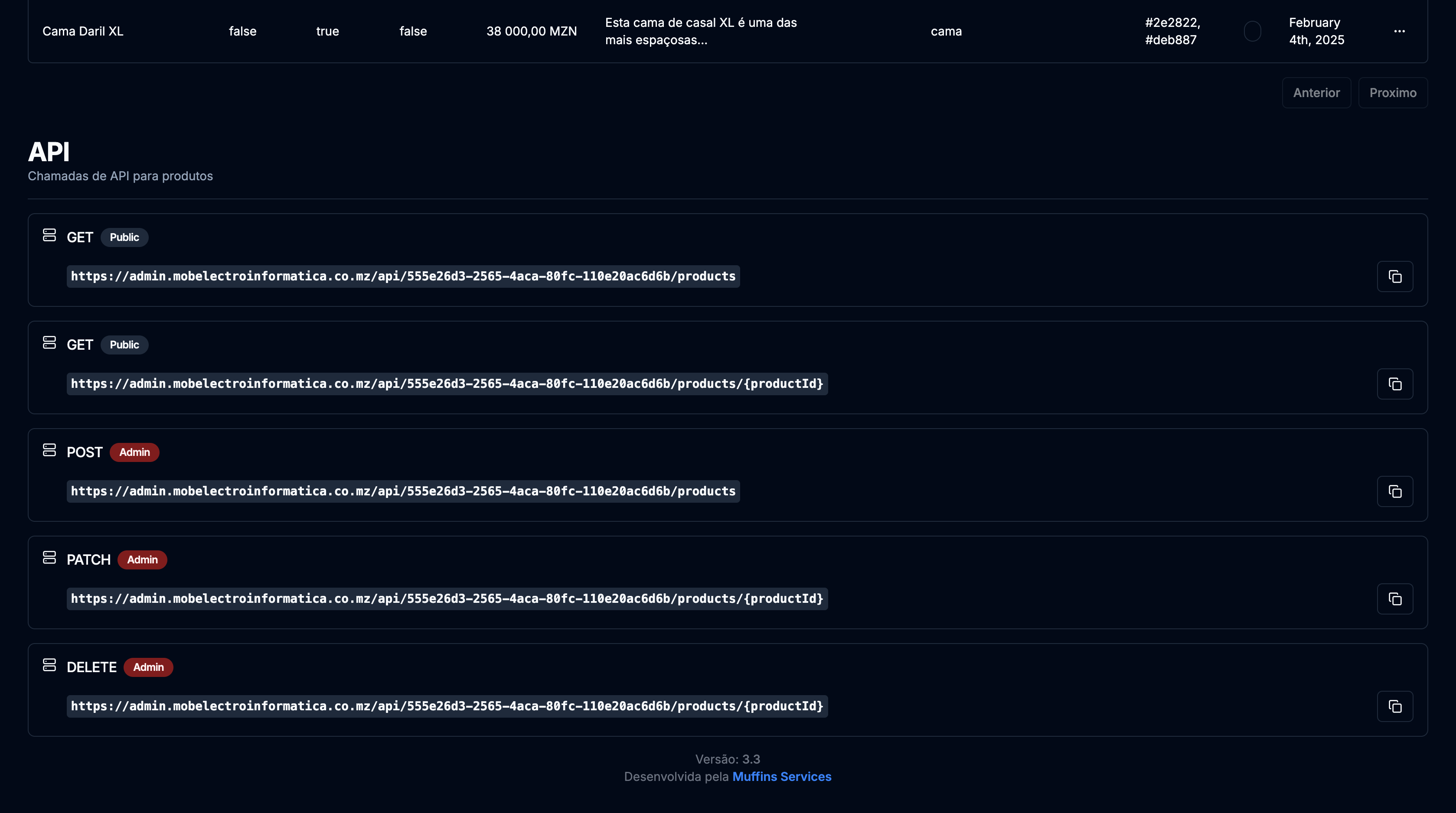Image resolution: width=1456 pixels, height=813 pixels.
Task: Copy the GET productId endpoint URL
Action: point(1394,384)
